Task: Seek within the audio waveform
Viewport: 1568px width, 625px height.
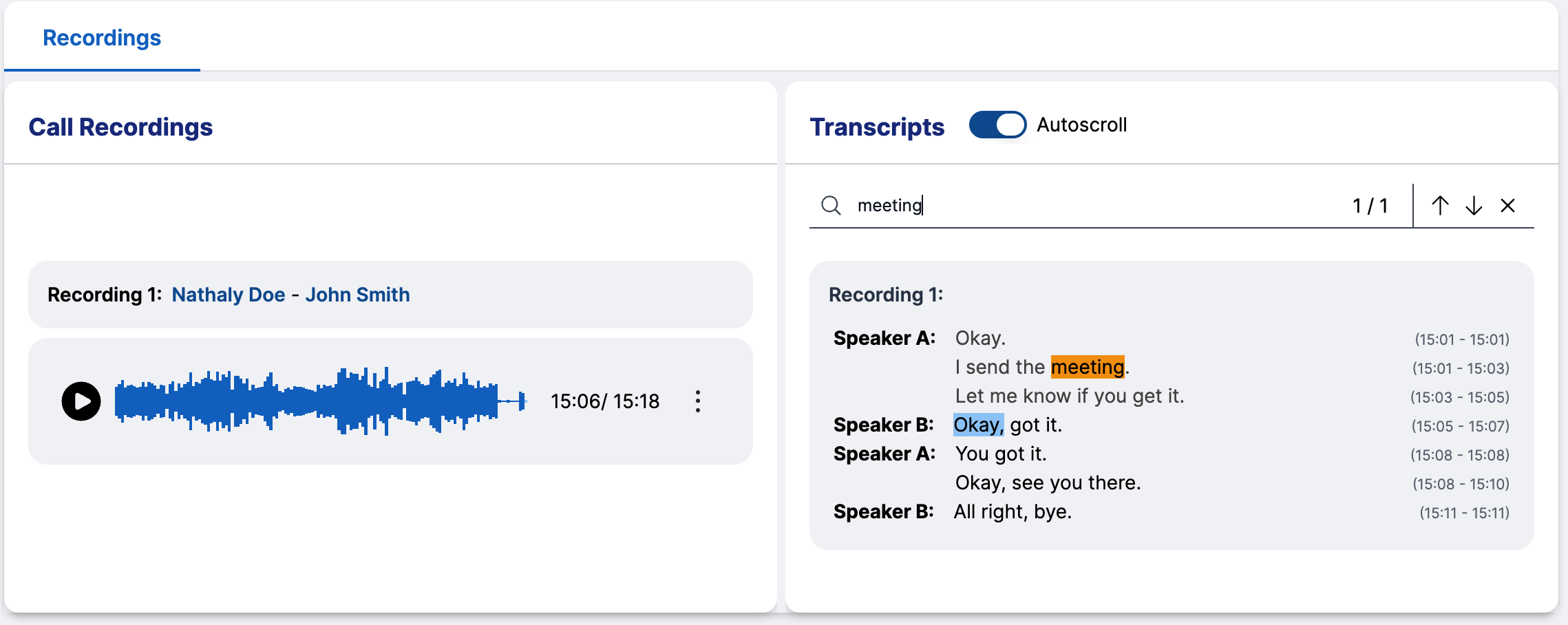Action: pyautogui.click(x=321, y=401)
